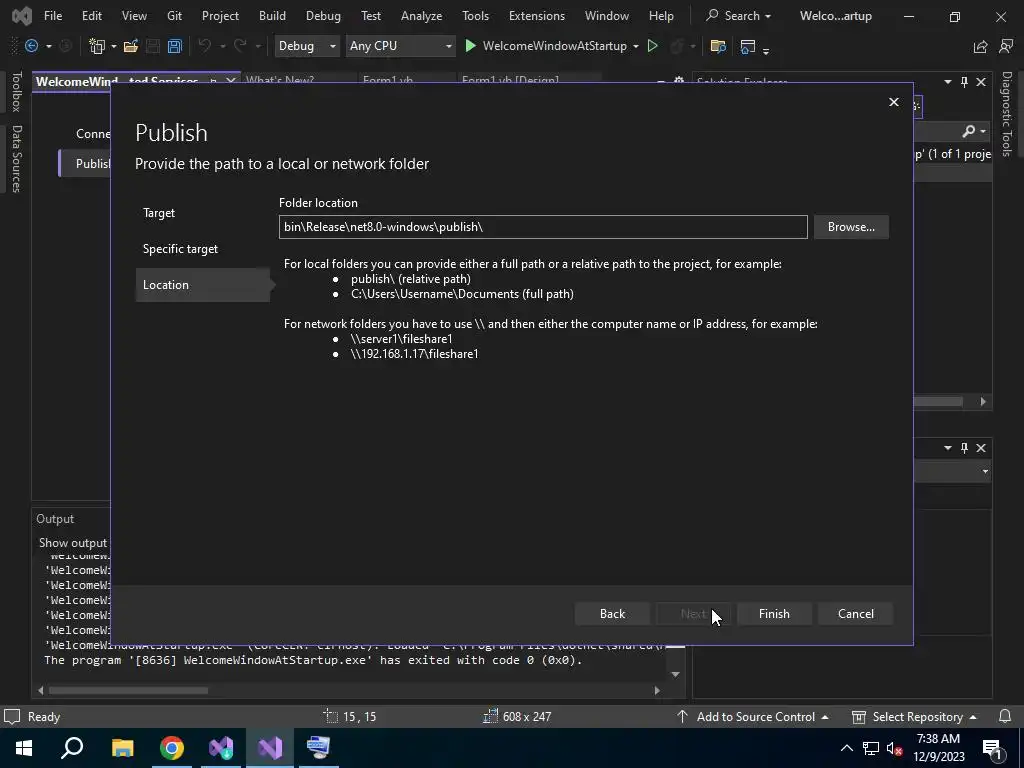
Task: Open the Git menu
Action: (174, 16)
